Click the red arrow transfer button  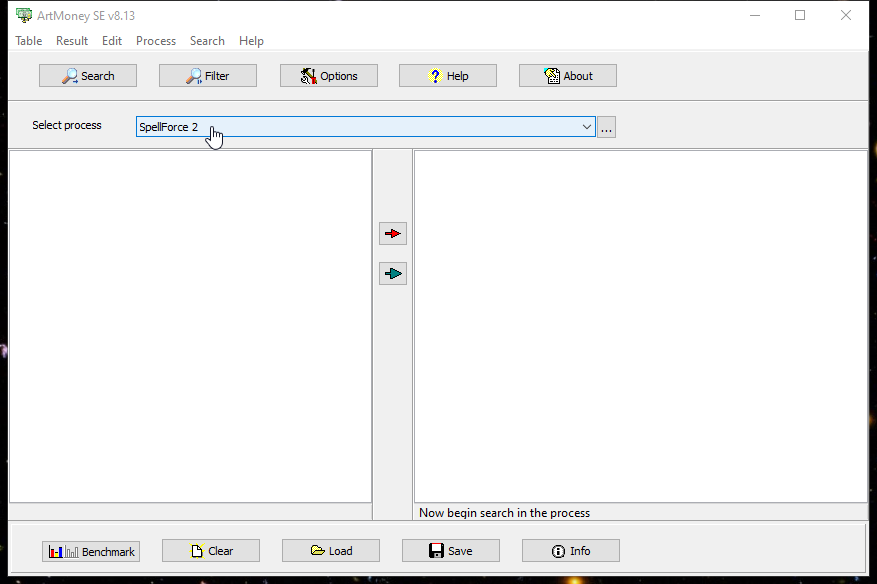point(393,233)
